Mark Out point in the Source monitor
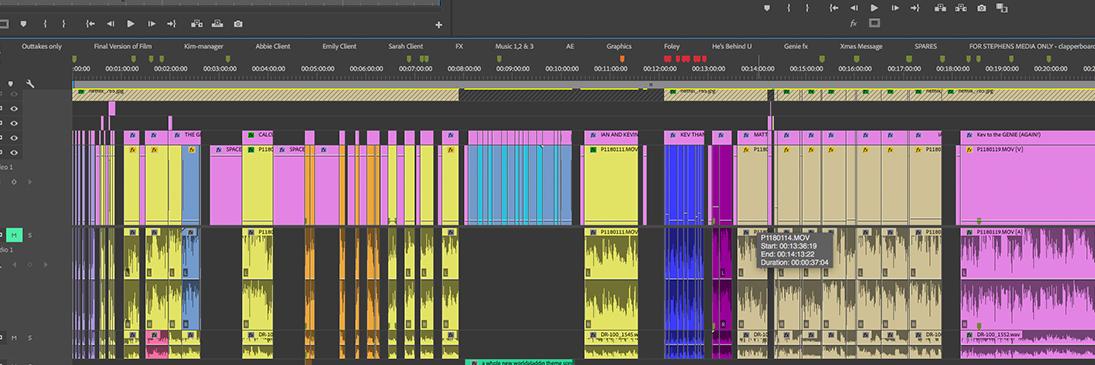This screenshot has height=365, width=1095. pos(64,24)
